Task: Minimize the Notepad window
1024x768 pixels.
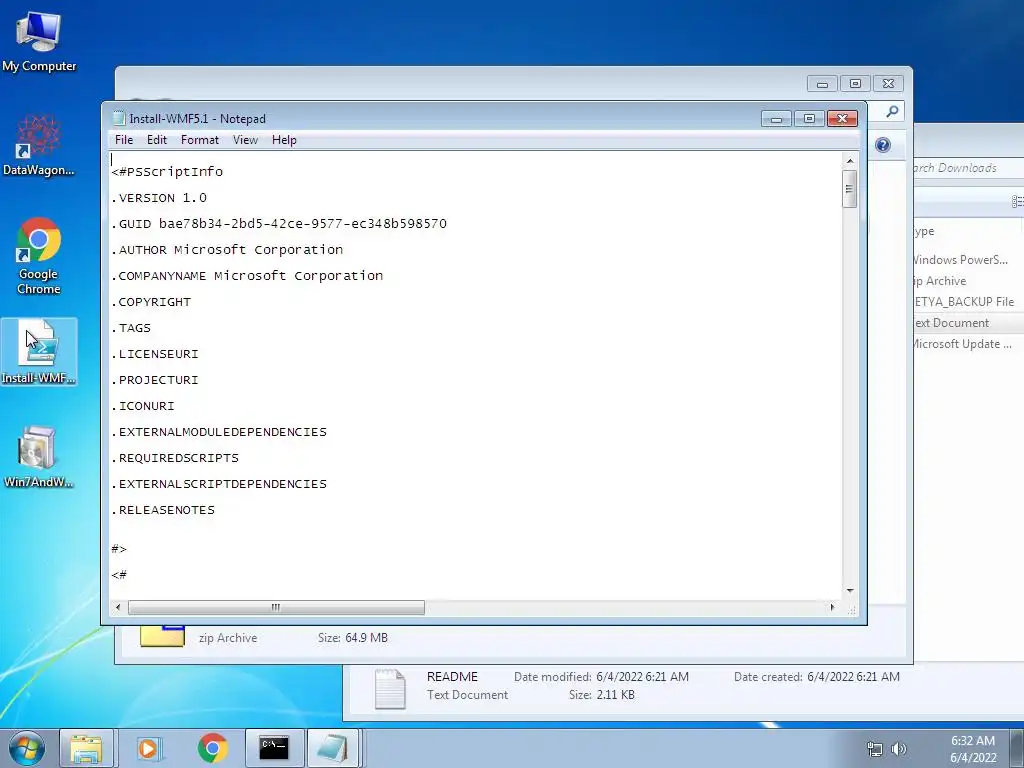Action: click(776, 118)
